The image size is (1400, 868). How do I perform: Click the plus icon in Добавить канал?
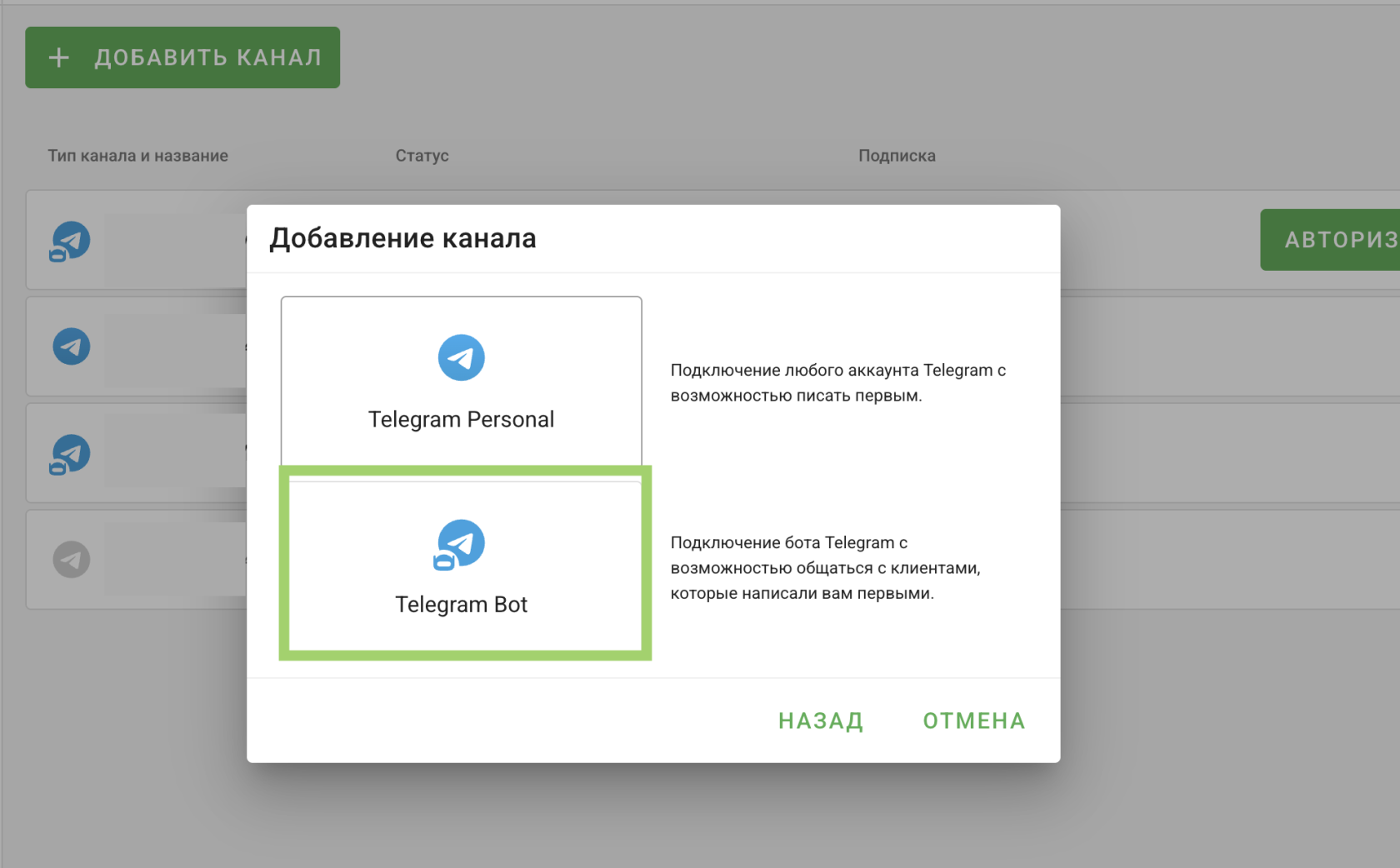pos(58,57)
